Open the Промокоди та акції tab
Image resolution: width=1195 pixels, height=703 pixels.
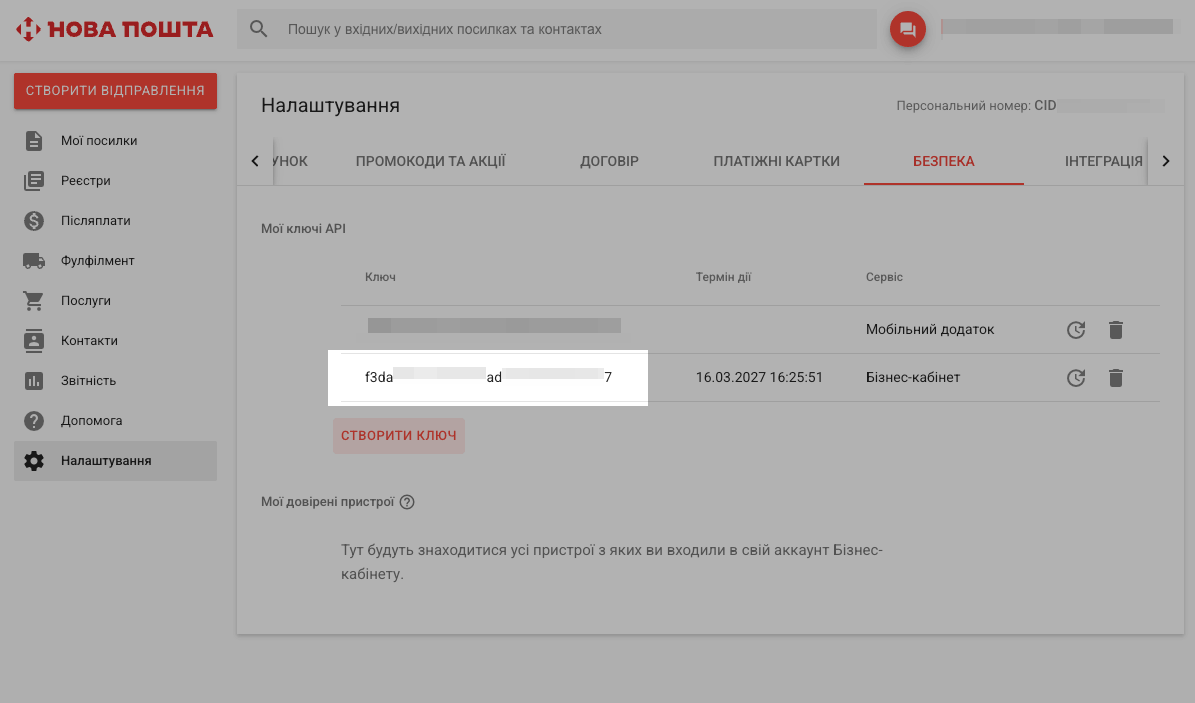431,161
